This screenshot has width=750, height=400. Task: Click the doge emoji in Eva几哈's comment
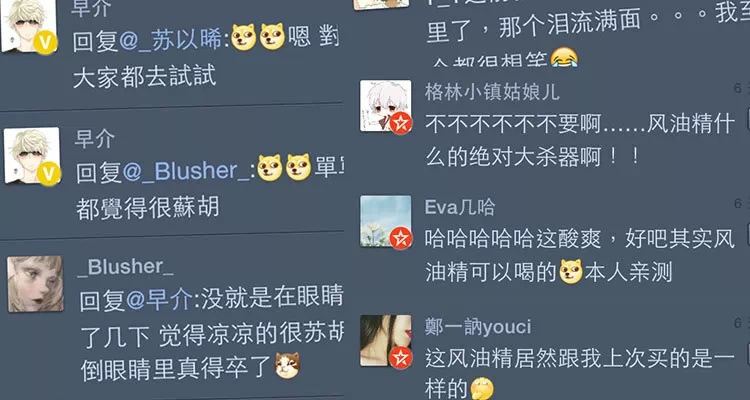[571, 272]
